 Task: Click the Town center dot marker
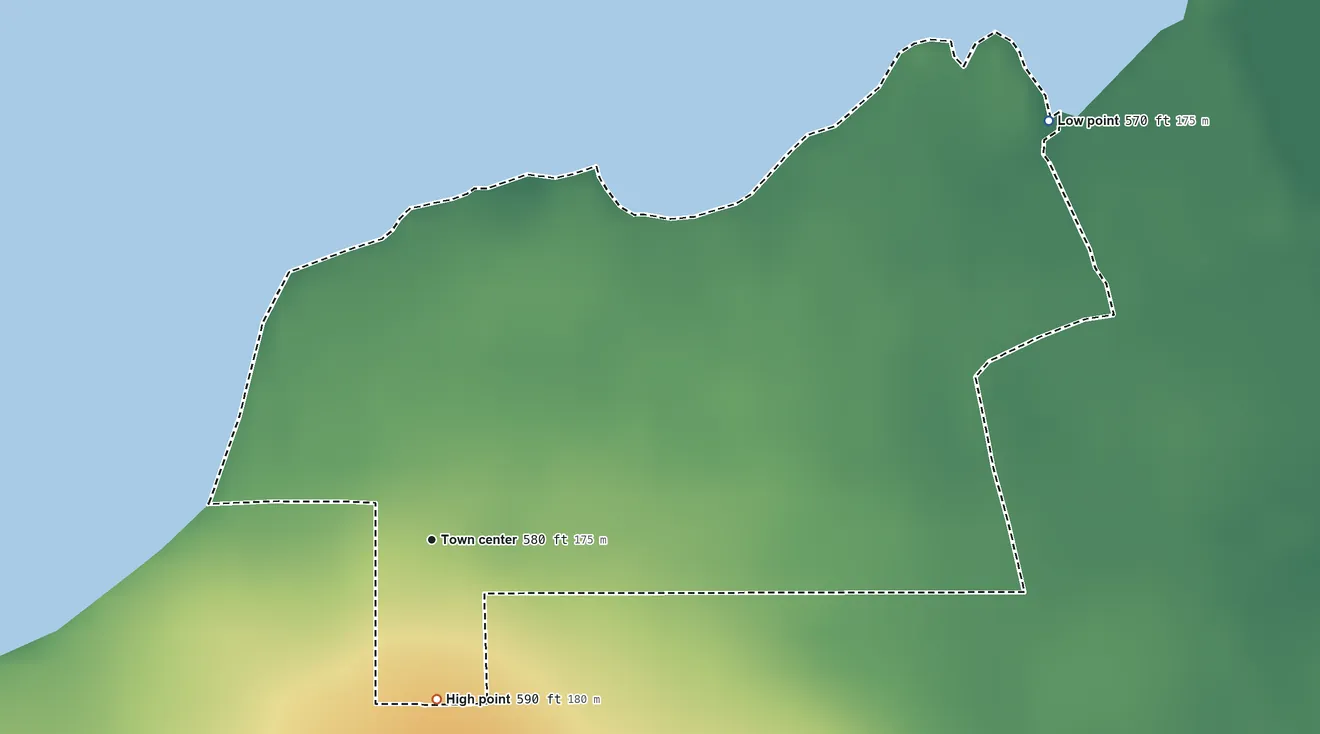[432, 540]
